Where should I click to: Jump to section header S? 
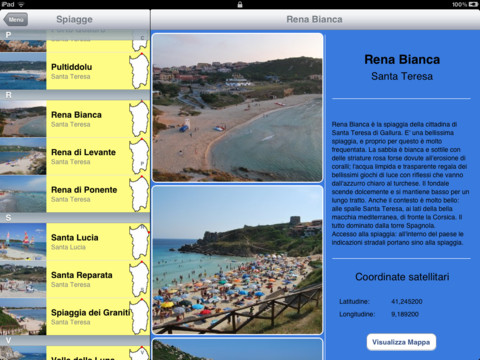pyautogui.click(x=75, y=218)
